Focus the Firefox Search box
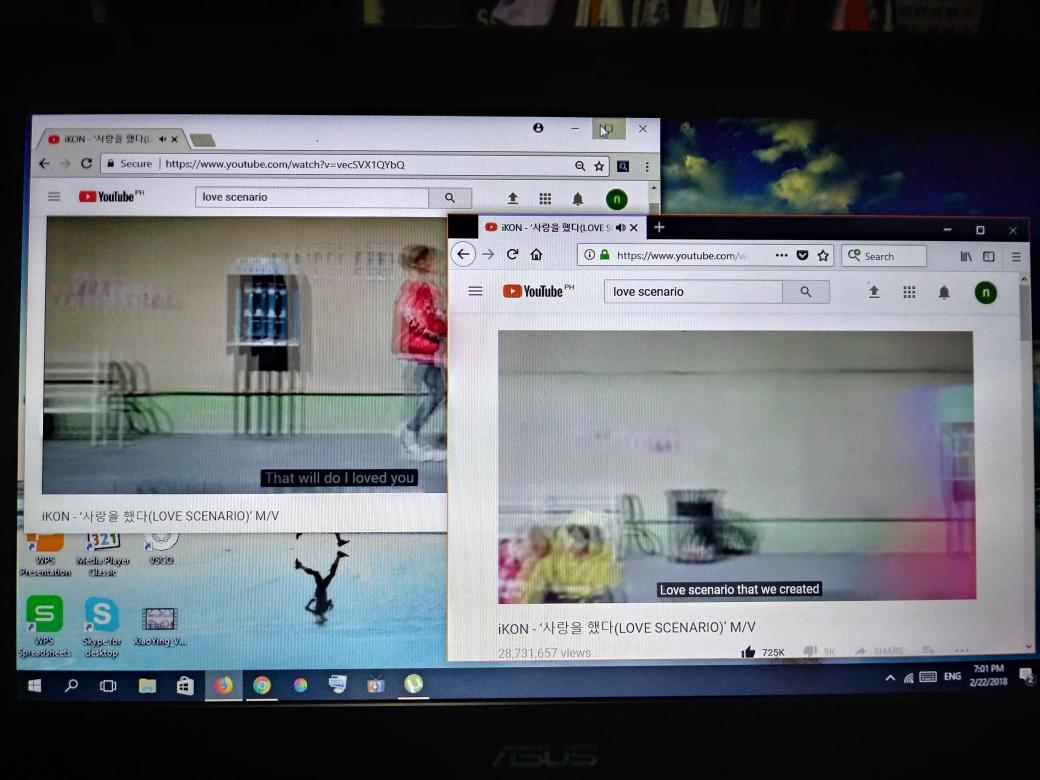 (x=884, y=256)
